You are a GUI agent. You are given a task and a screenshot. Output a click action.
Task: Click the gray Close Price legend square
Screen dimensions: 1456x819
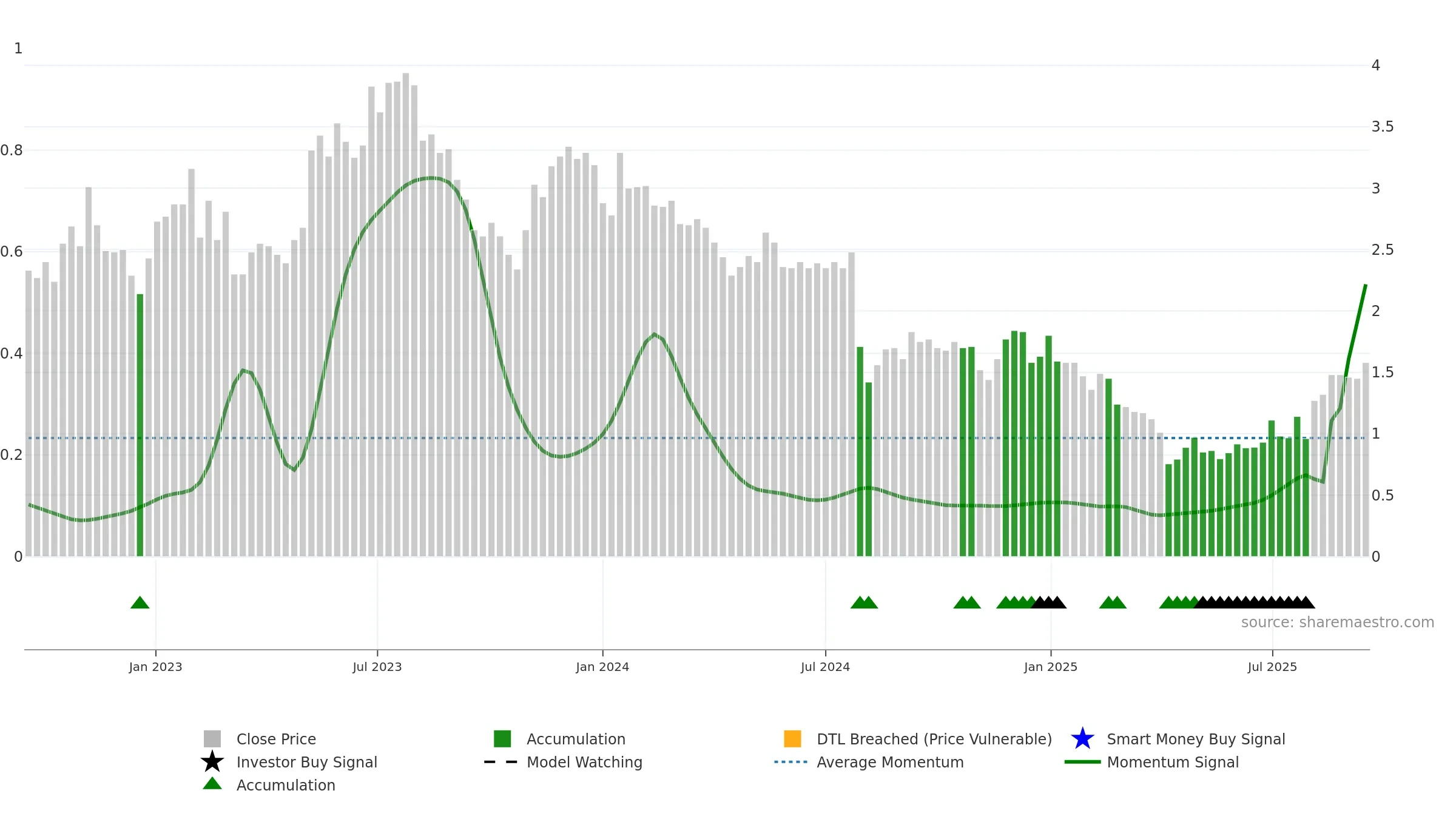point(212,738)
